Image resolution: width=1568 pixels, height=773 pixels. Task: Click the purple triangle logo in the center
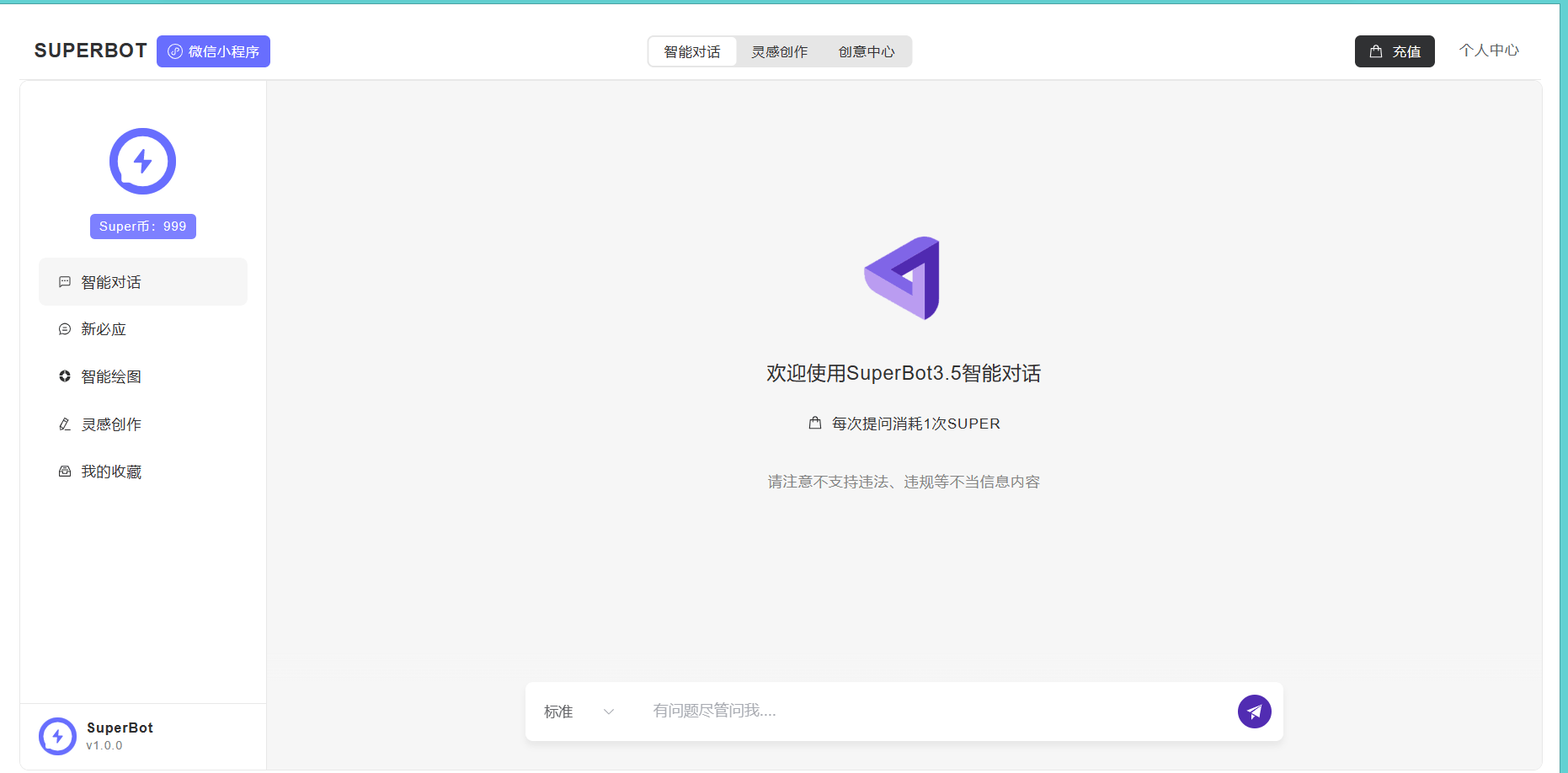(x=903, y=278)
